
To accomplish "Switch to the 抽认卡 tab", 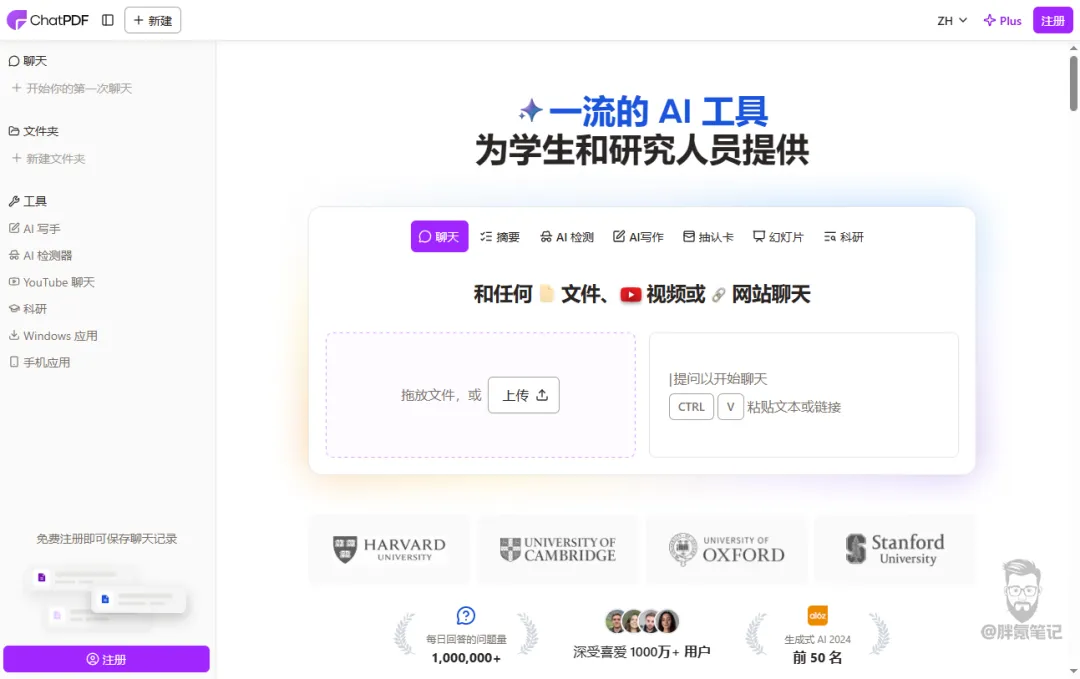I will coord(708,236).
